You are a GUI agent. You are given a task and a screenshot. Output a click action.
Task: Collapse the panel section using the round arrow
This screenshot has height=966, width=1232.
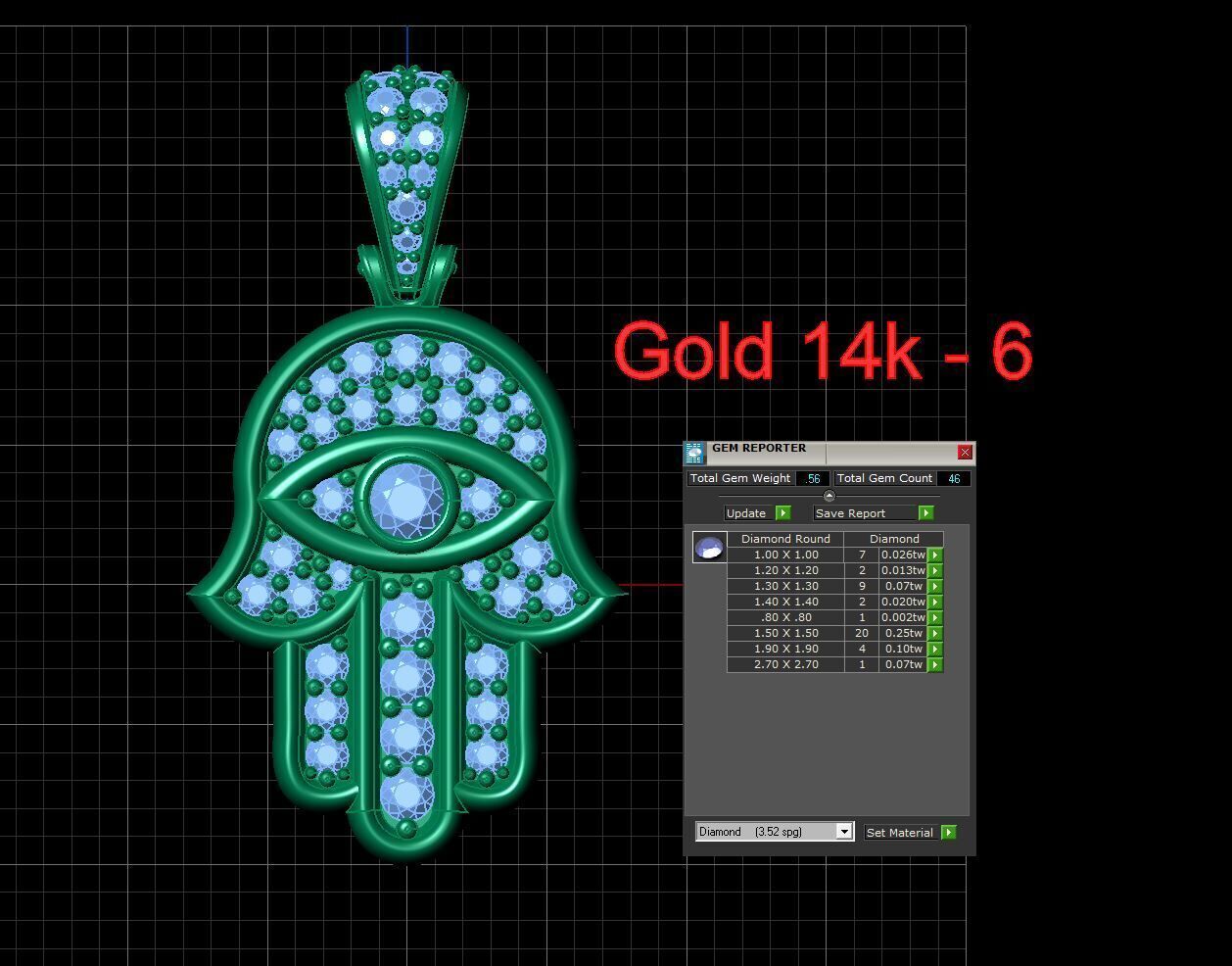829,497
